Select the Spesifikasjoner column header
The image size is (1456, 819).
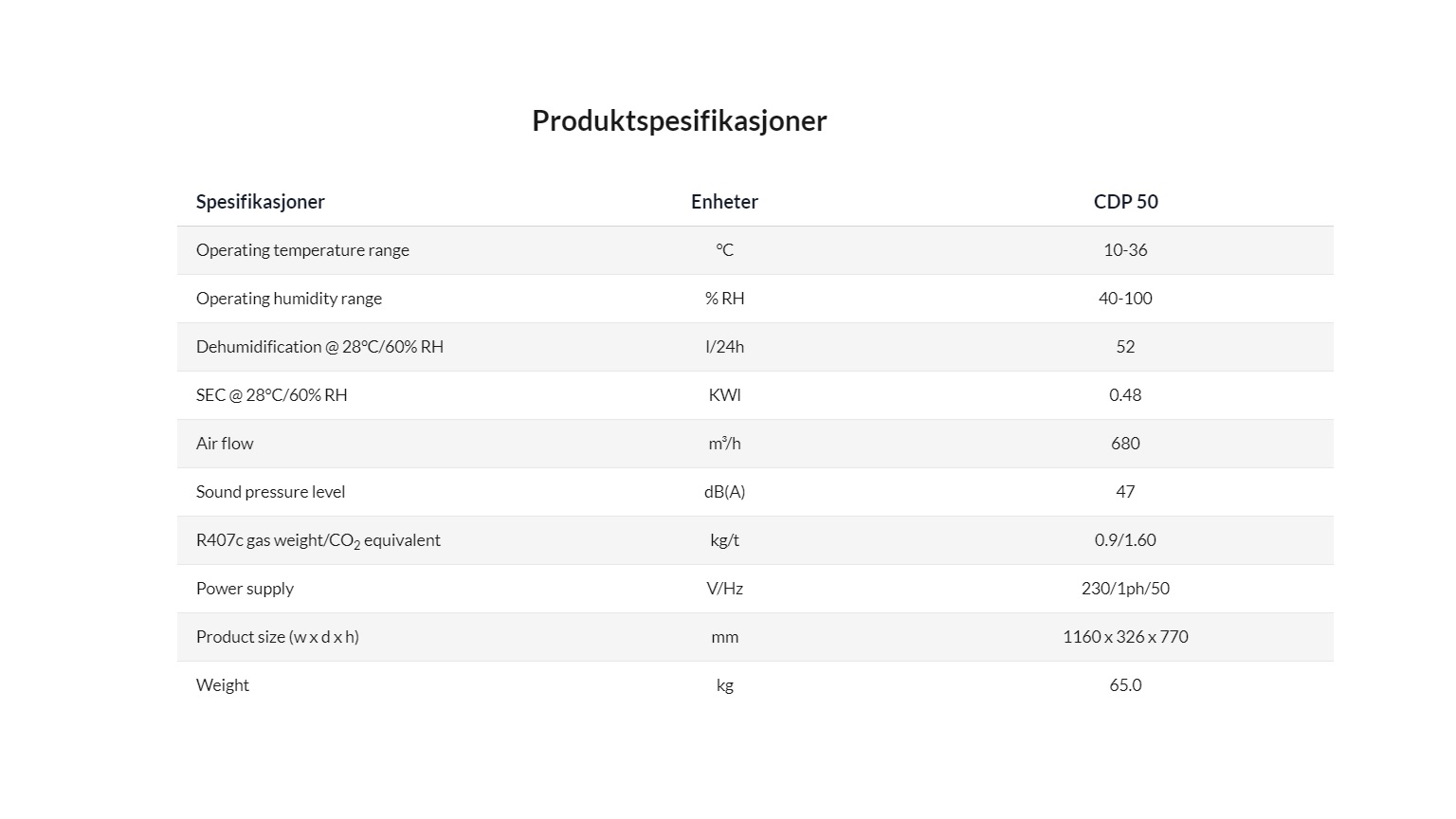[260, 202]
